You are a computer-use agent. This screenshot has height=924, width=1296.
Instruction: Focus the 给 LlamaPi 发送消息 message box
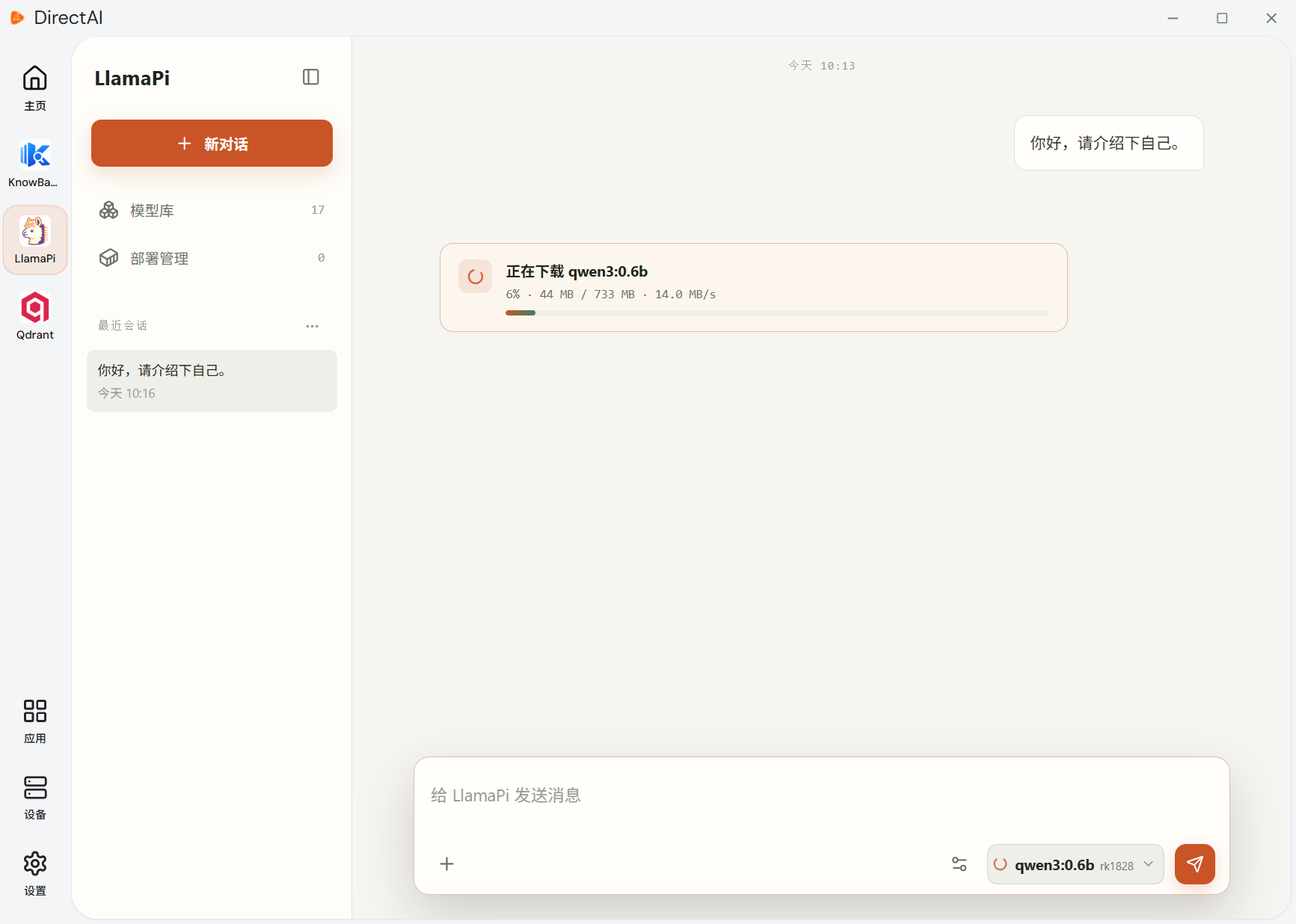click(x=821, y=795)
